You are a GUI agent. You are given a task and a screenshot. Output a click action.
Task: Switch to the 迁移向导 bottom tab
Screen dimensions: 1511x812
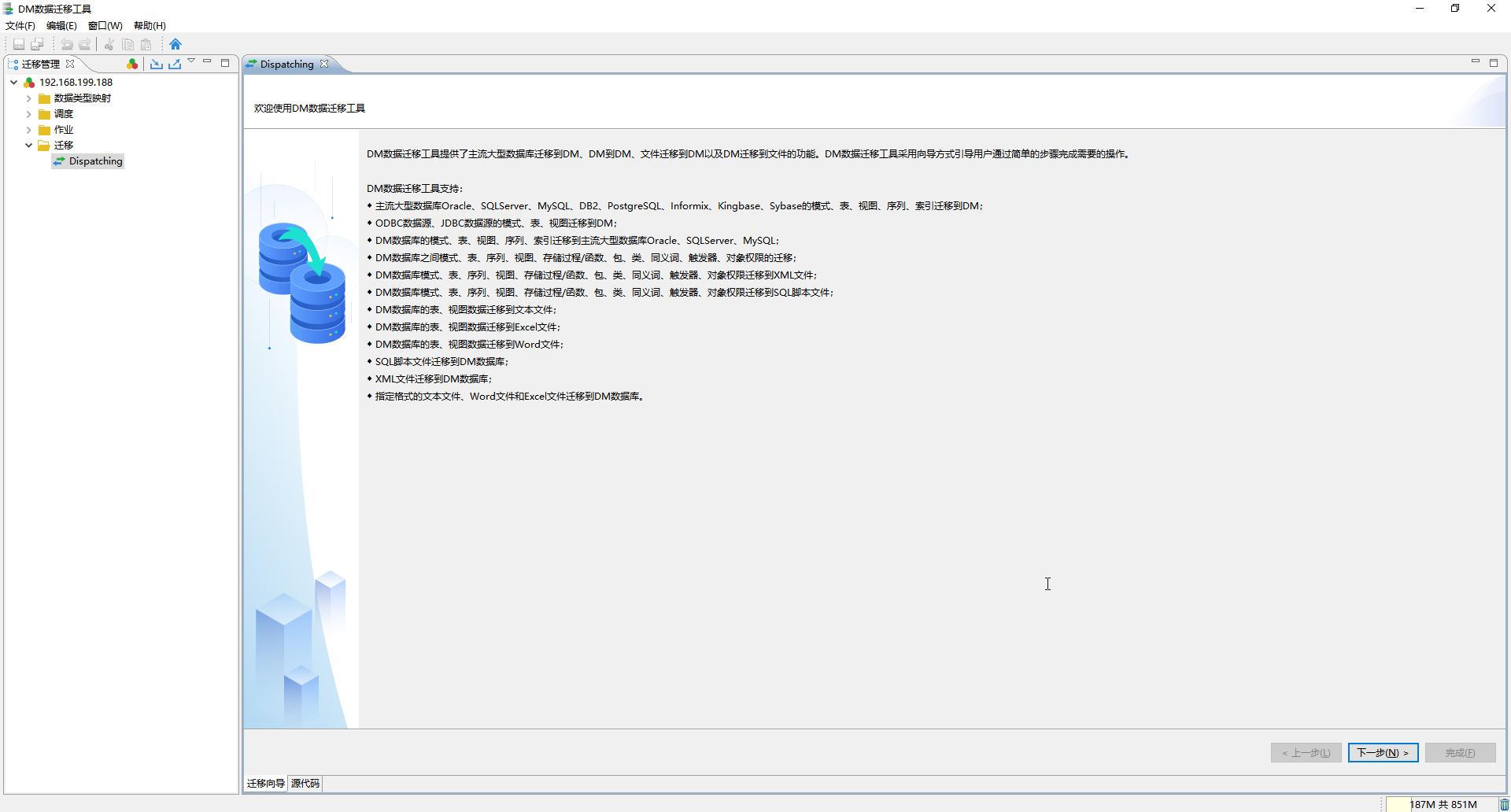point(266,784)
